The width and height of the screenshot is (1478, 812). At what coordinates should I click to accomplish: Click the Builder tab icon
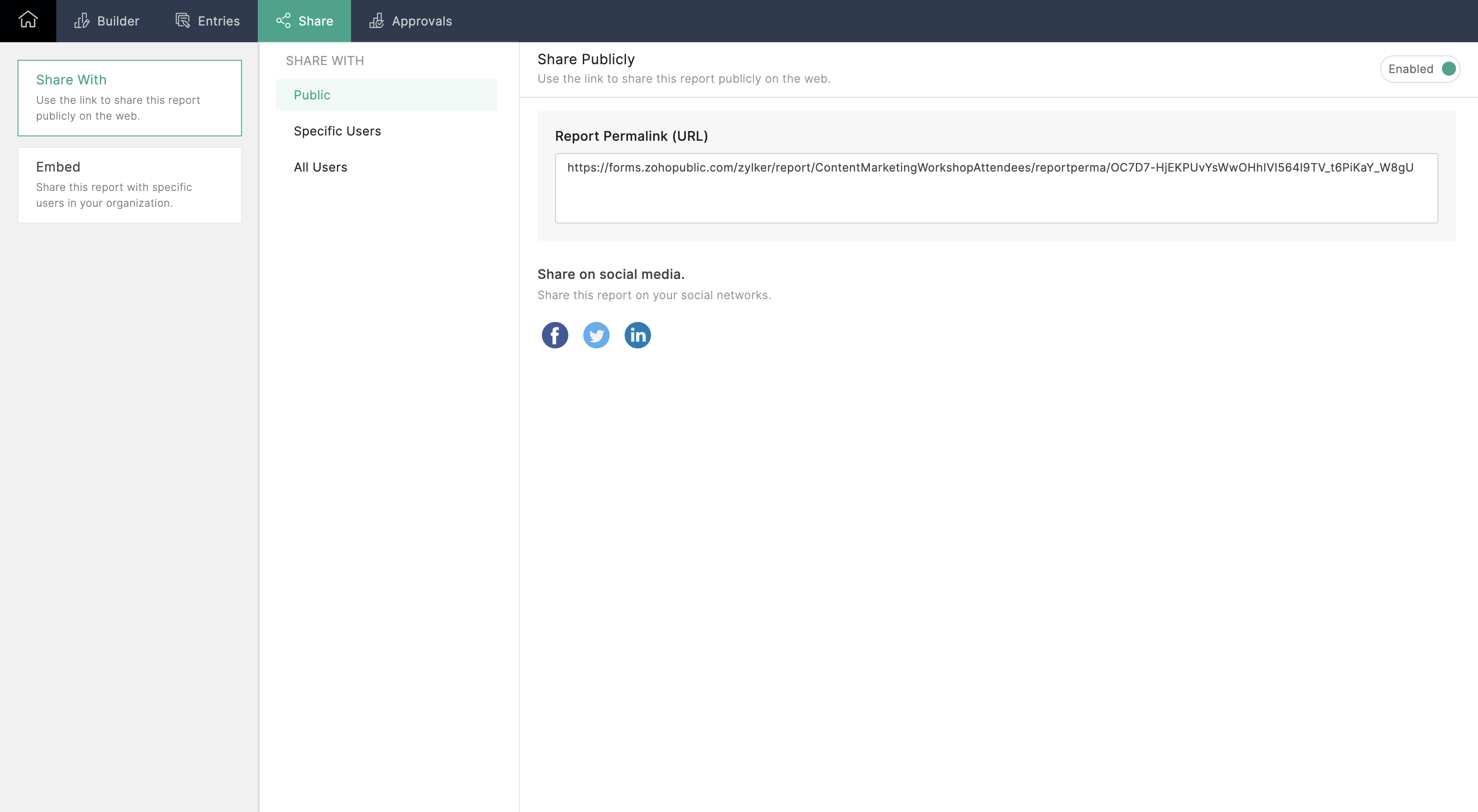(x=82, y=21)
